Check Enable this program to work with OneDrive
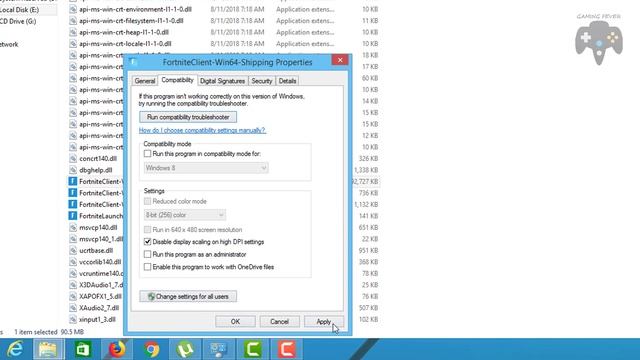 147,267
